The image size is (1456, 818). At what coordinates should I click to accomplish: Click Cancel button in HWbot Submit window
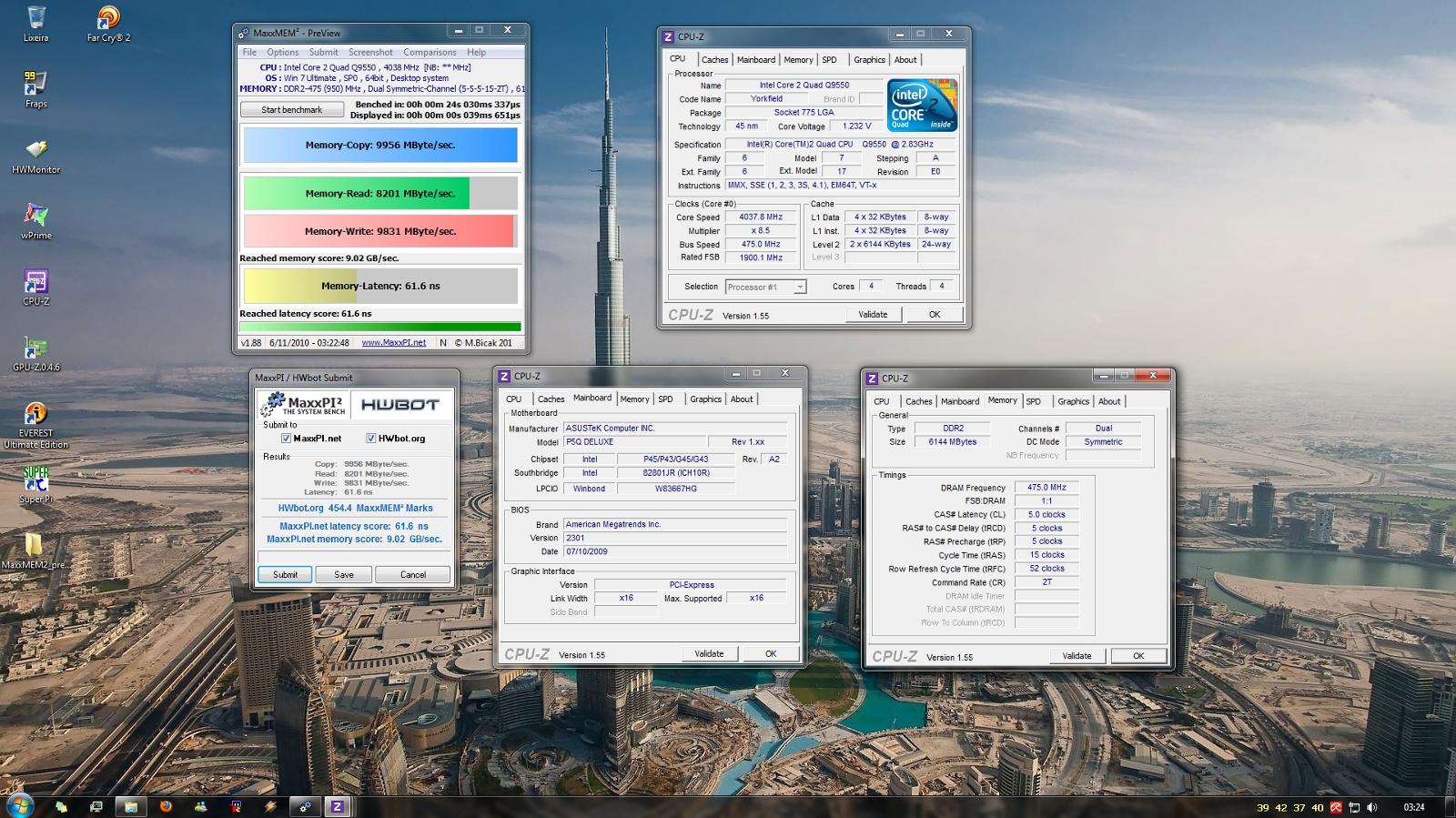413,574
